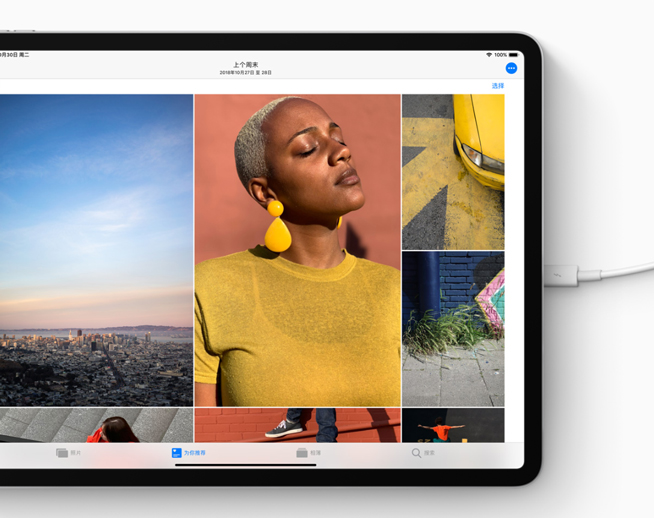Open the Search (搜索) tab
Viewport: 654px width, 518px height.
[423, 453]
